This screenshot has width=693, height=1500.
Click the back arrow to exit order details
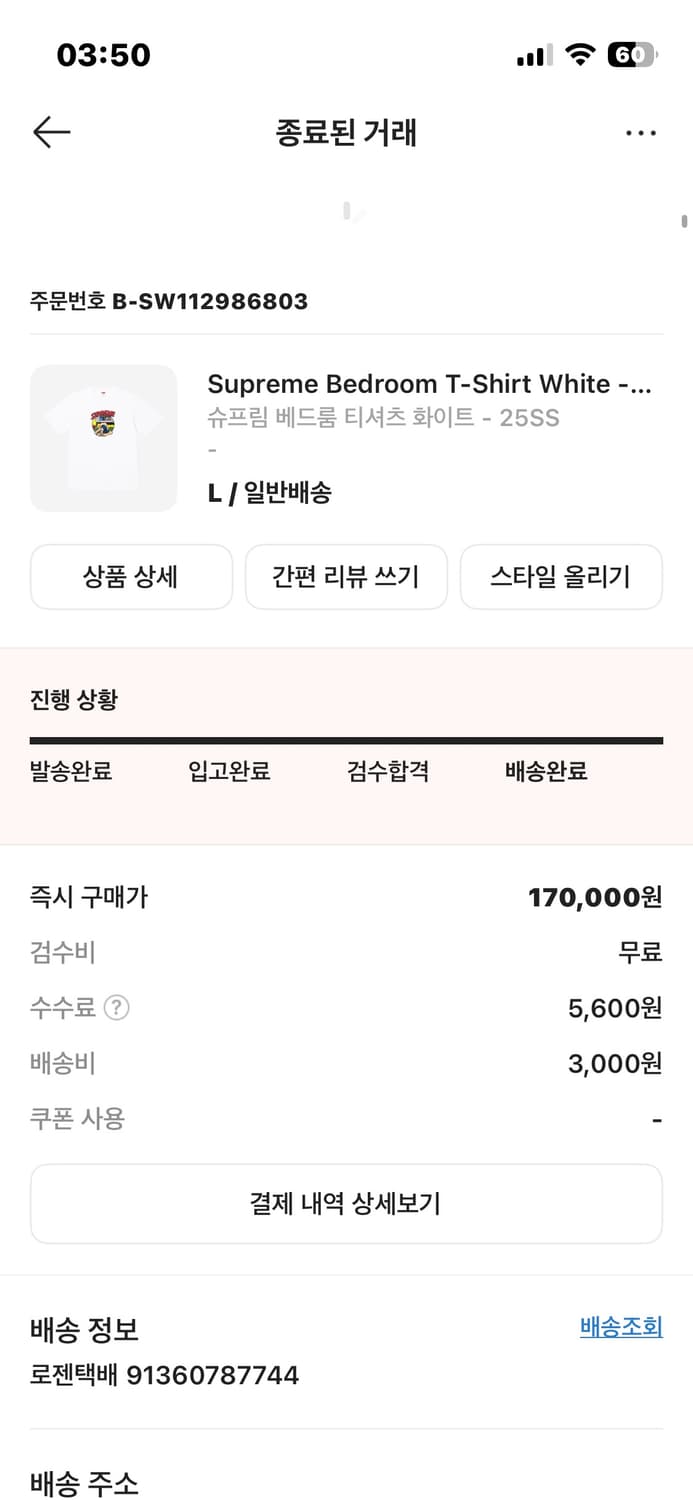tap(51, 132)
